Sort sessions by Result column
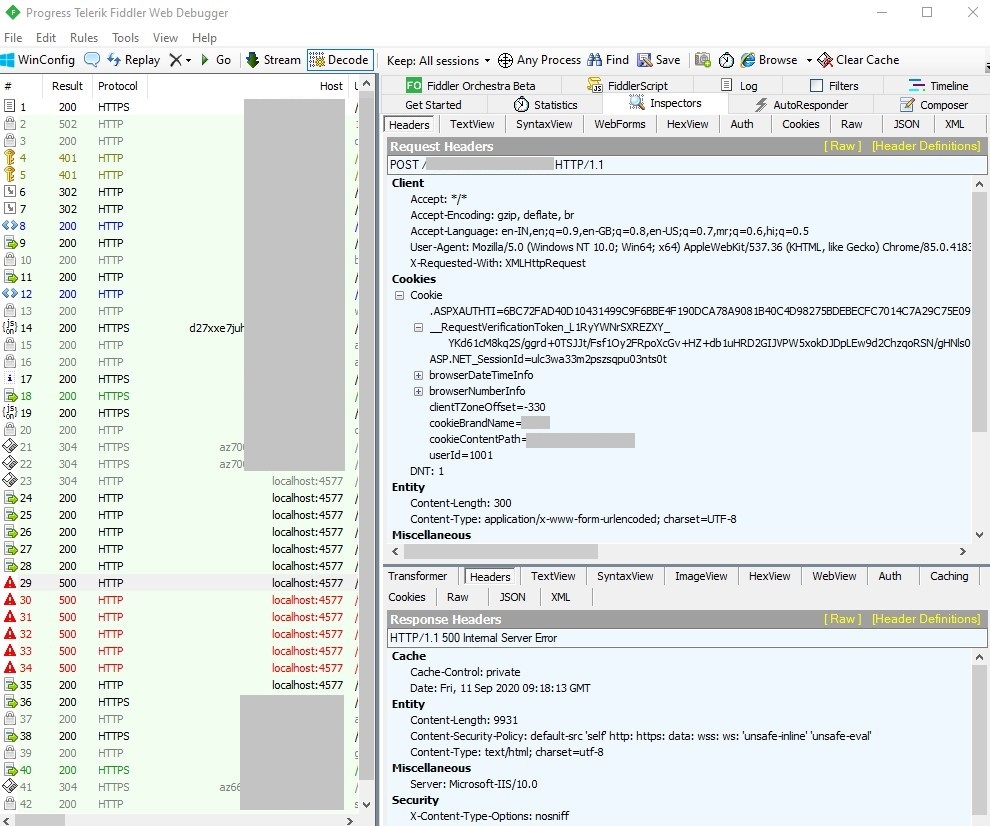The height and width of the screenshot is (826, 990). tap(67, 86)
